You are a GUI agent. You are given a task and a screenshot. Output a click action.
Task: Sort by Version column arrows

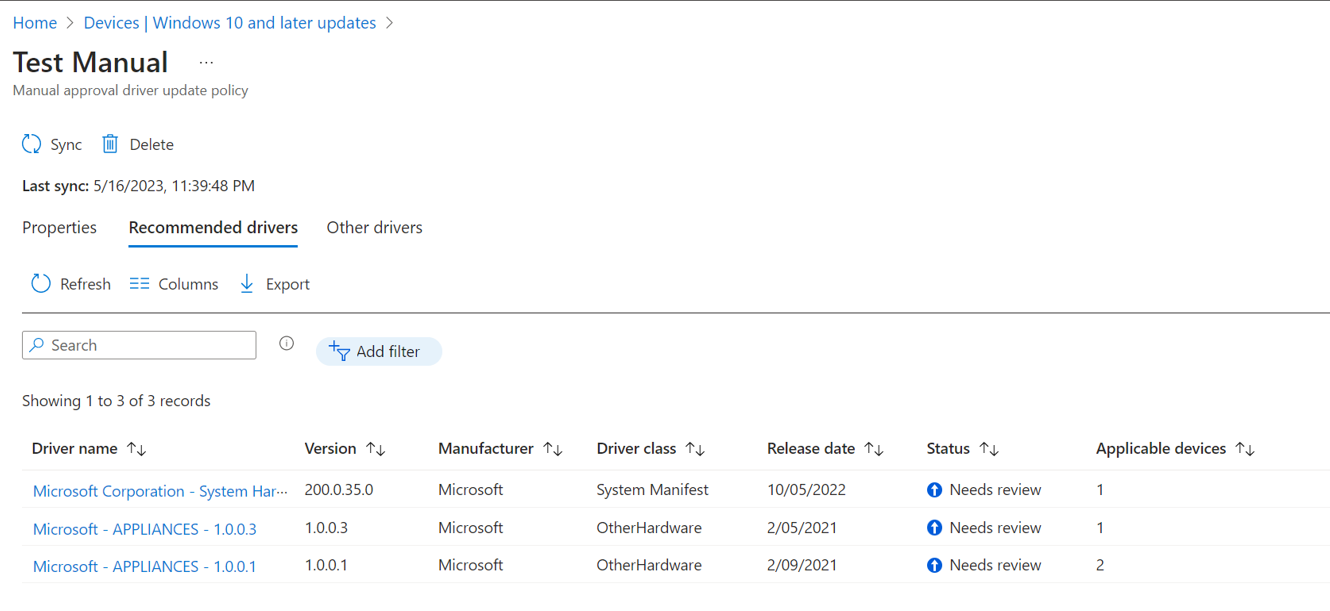point(376,449)
